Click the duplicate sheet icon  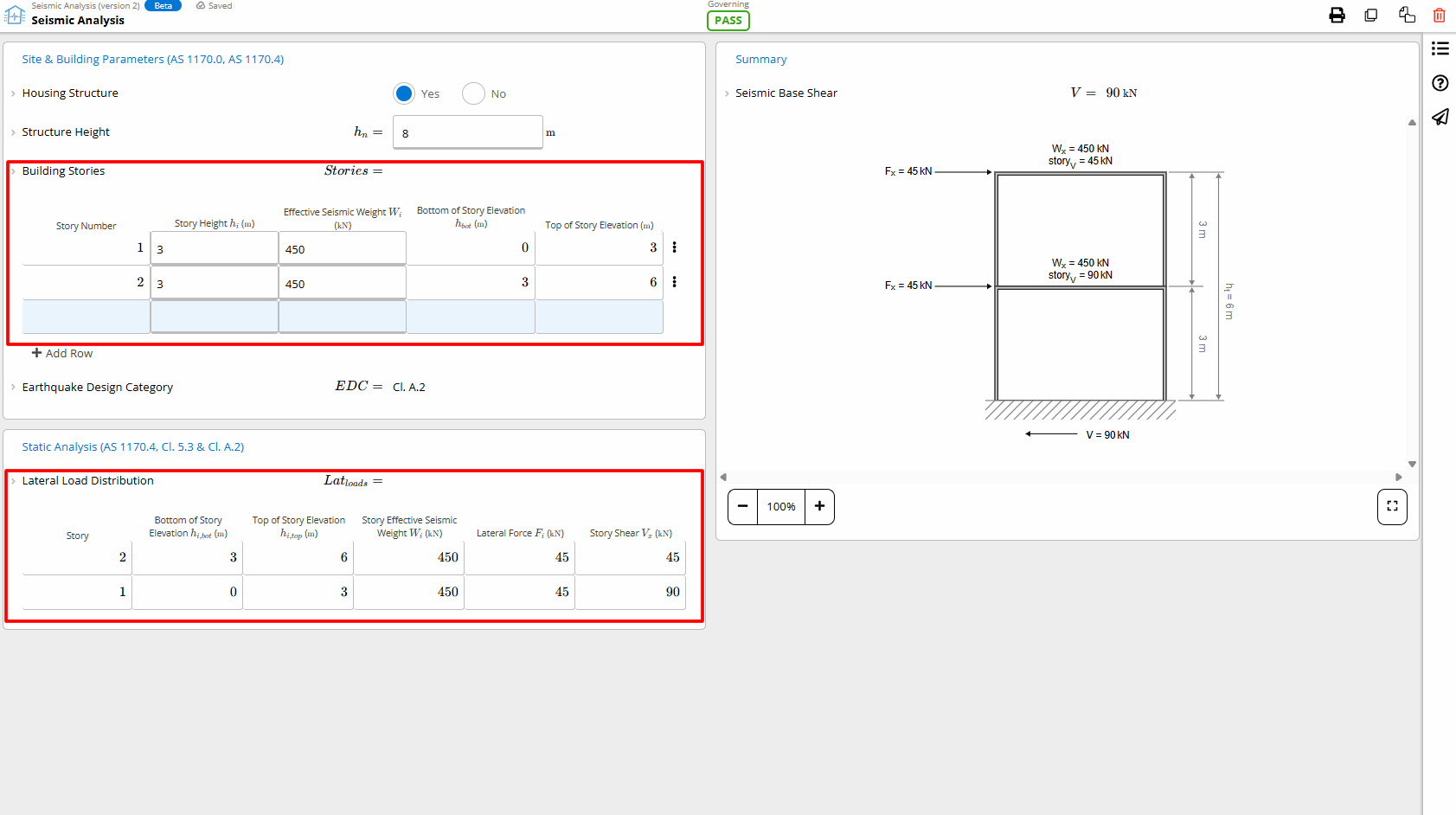1371,15
